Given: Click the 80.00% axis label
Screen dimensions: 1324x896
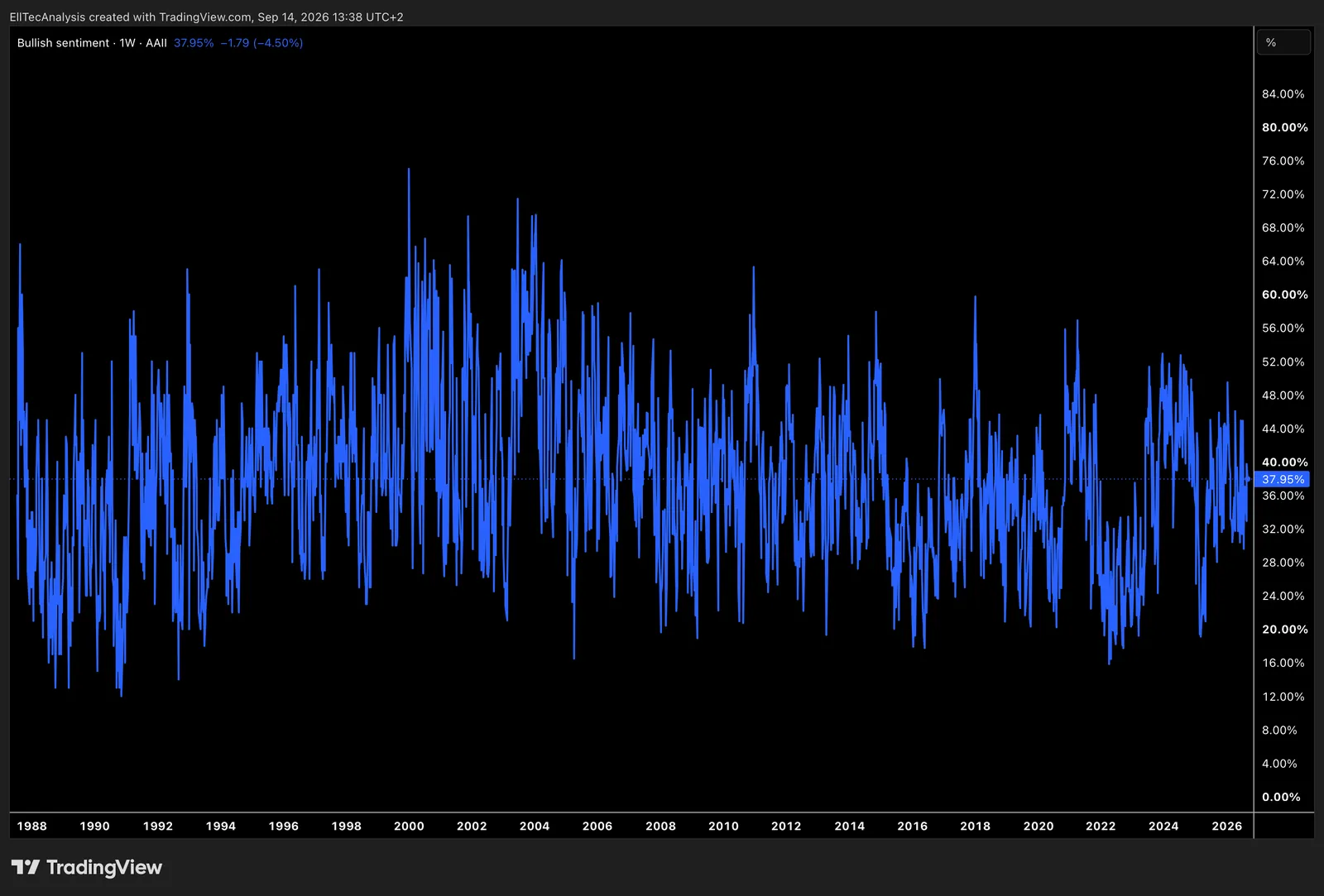Looking at the screenshot, I should (1284, 127).
